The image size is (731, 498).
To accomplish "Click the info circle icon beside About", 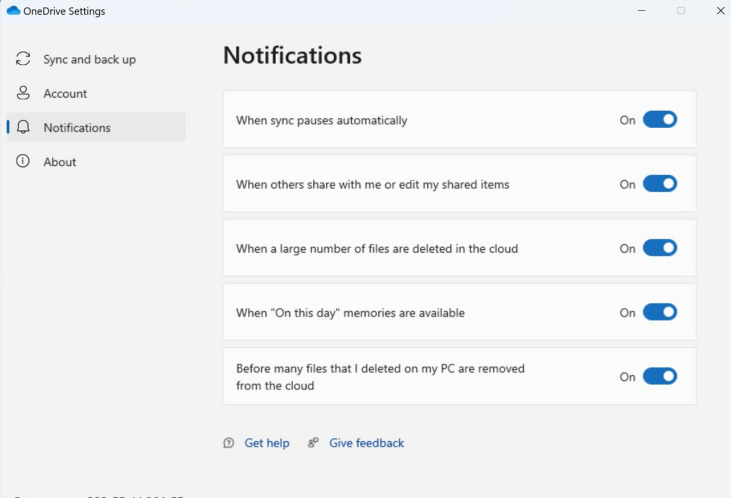I will coord(23,161).
